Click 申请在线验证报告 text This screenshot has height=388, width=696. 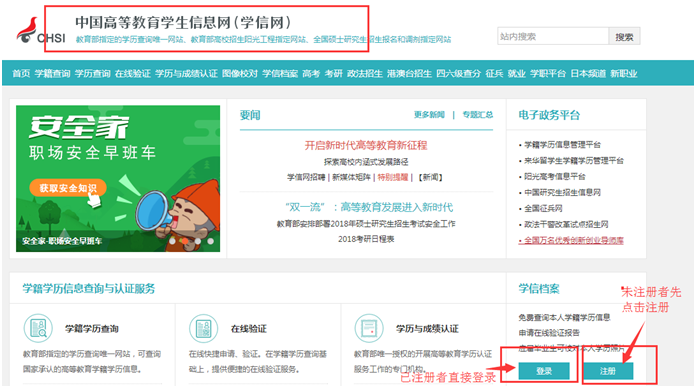click(x=549, y=333)
